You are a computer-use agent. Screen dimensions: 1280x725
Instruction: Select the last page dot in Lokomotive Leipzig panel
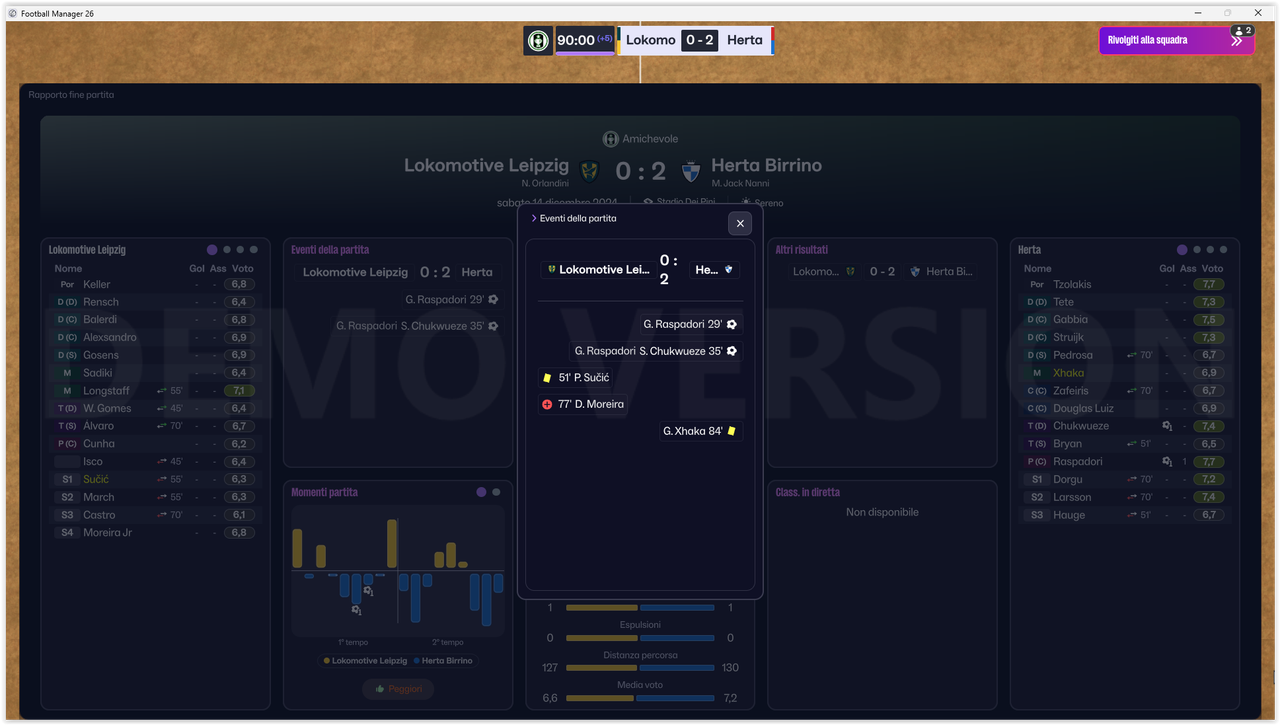tap(254, 250)
